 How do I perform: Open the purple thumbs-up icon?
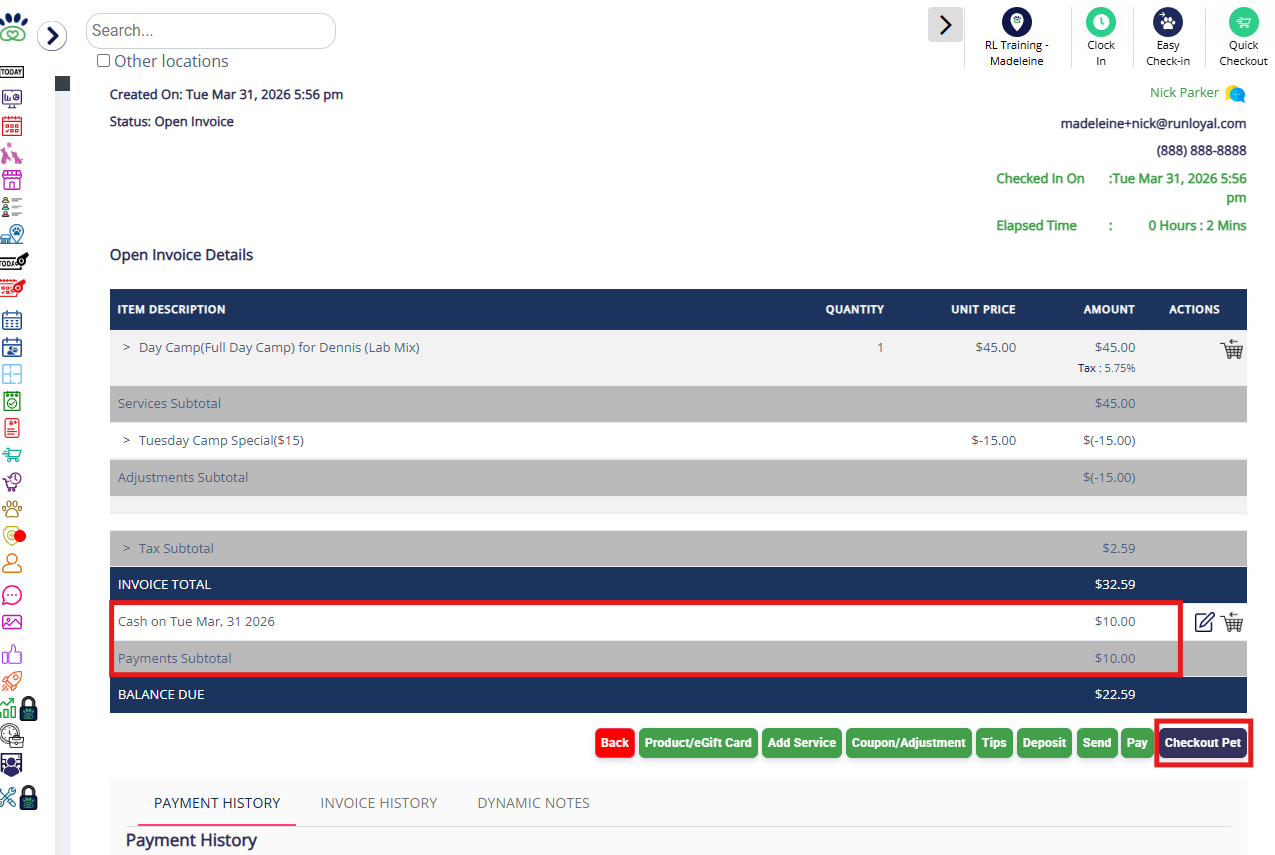12,655
